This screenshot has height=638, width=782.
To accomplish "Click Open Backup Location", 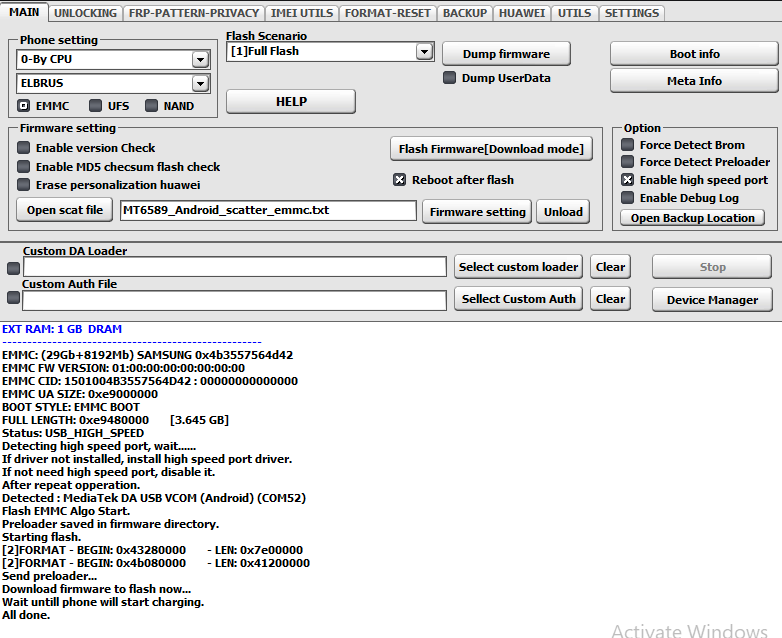I will (692, 218).
